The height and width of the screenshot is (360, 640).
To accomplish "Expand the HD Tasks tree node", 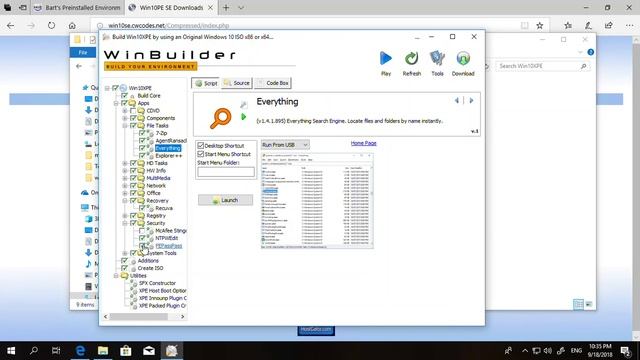I will [x=125, y=163].
